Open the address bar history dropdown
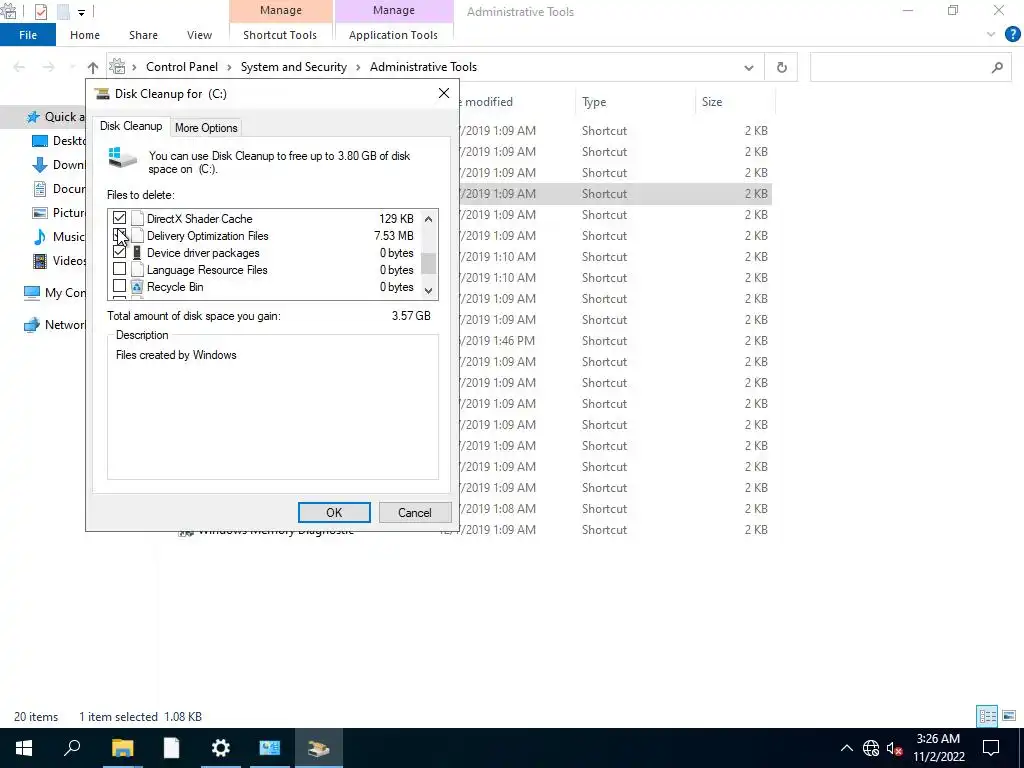Image resolution: width=1024 pixels, height=768 pixels. tap(749, 67)
